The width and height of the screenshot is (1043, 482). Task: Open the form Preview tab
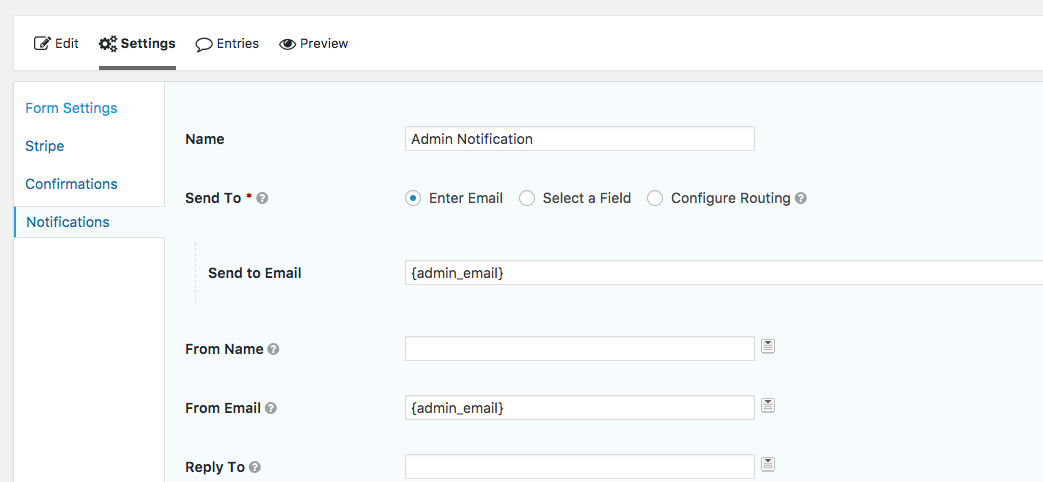pyautogui.click(x=314, y=44)
